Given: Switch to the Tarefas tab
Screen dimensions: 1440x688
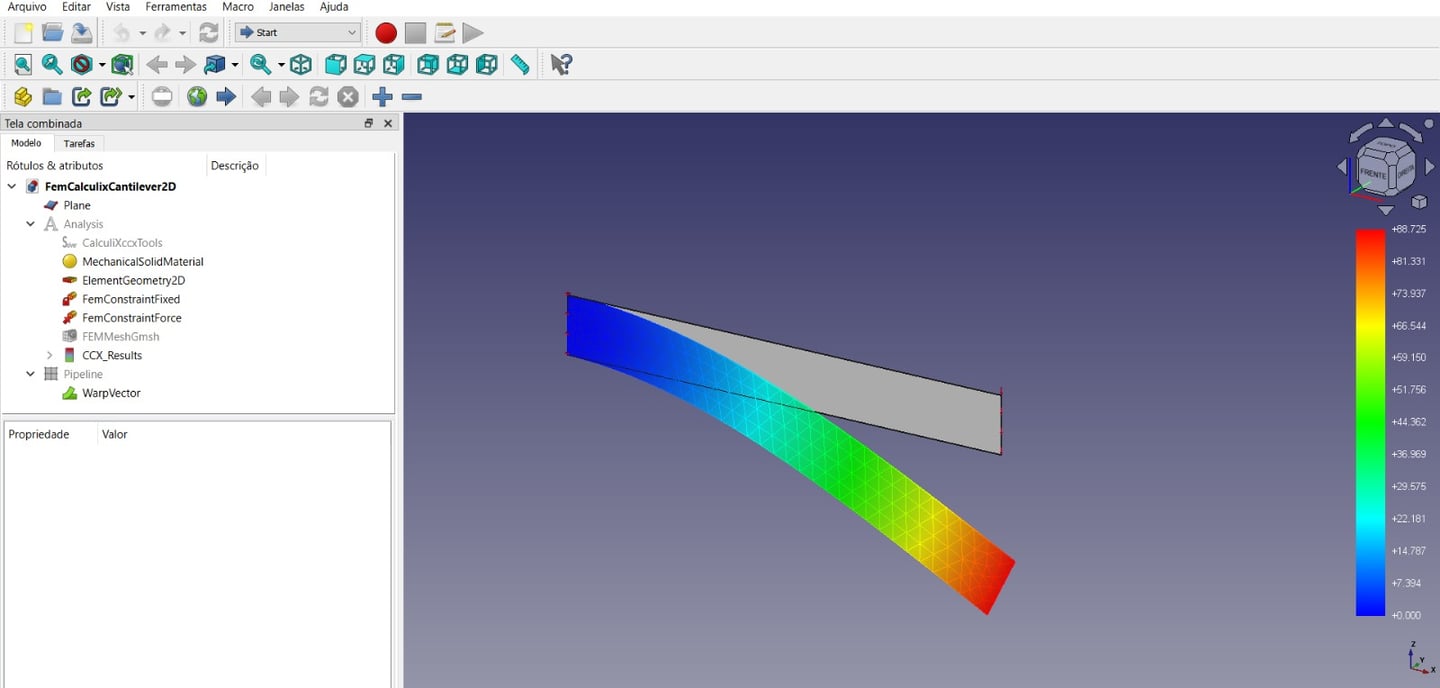Looking at the screenshot, I should [79, 143].
